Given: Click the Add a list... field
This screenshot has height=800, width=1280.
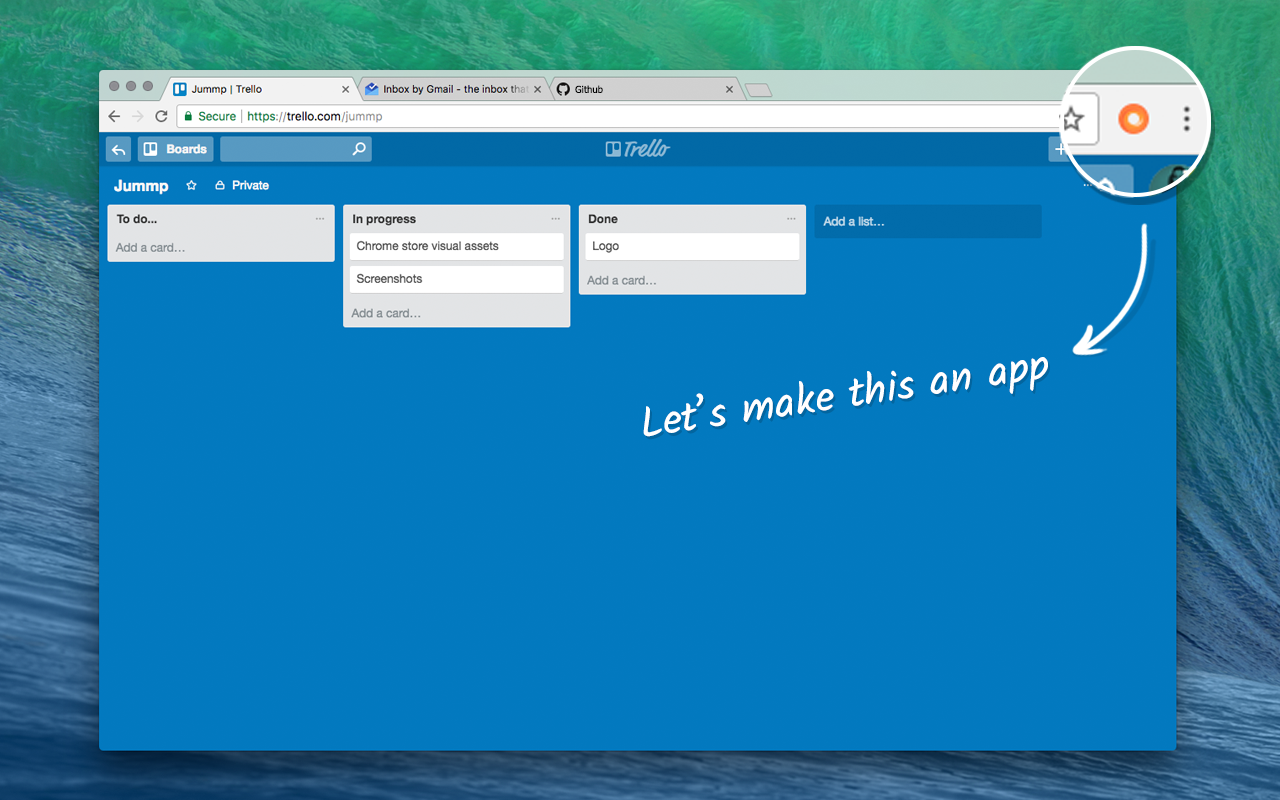Looking at the screenshot, I should coord(928,222).
